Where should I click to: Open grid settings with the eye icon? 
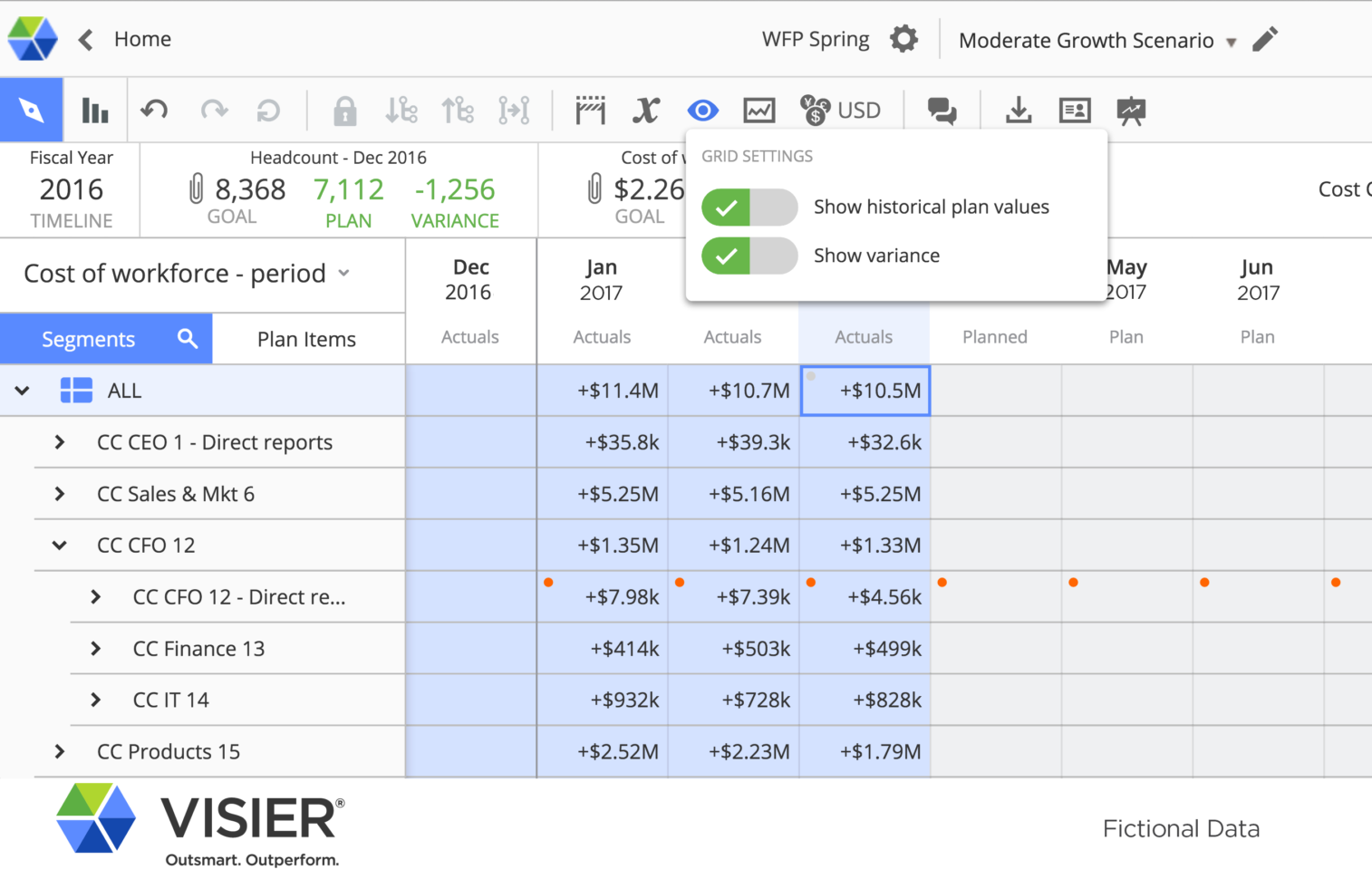[702, 110]
